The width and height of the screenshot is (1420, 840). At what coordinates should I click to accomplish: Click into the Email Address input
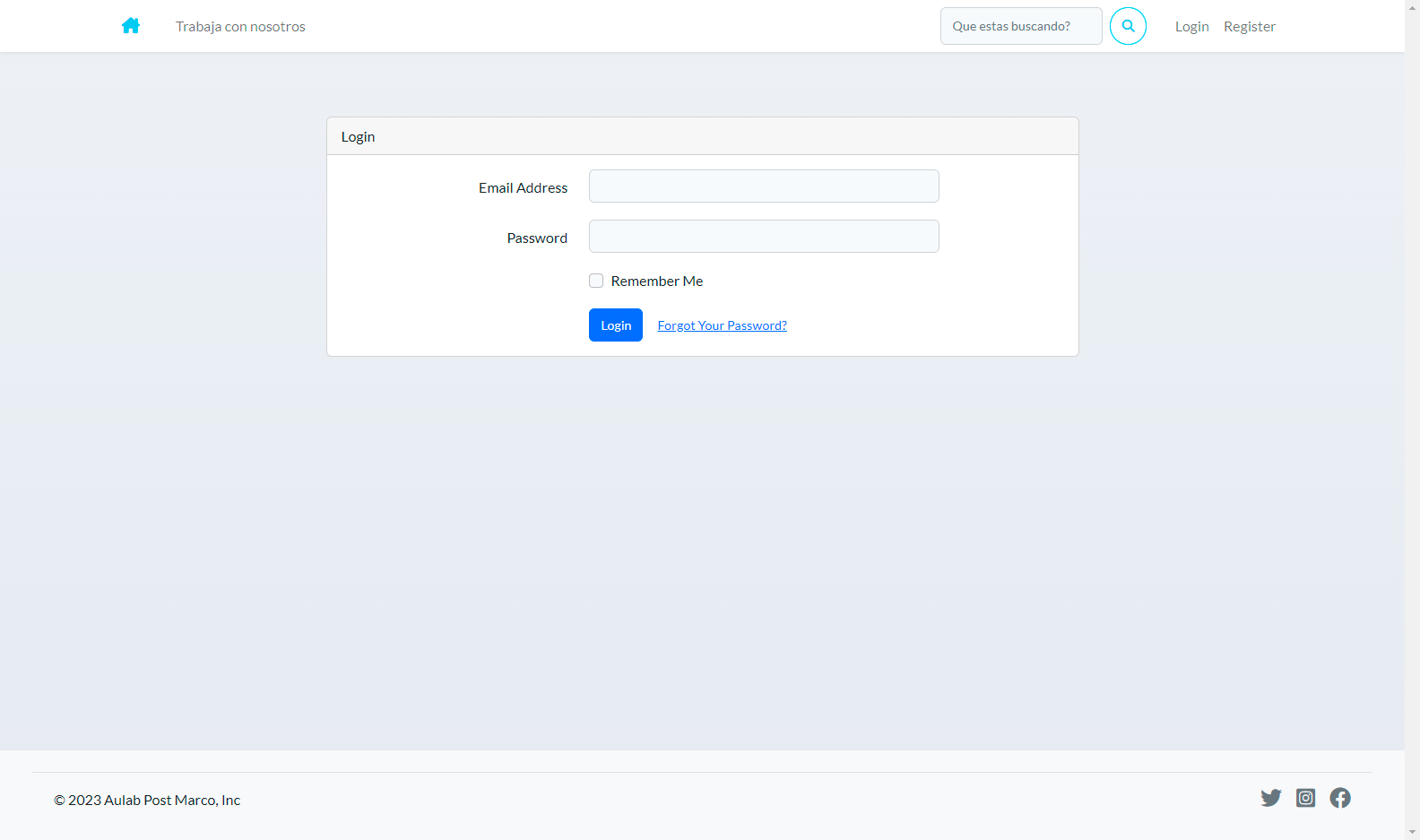[764, 186]
